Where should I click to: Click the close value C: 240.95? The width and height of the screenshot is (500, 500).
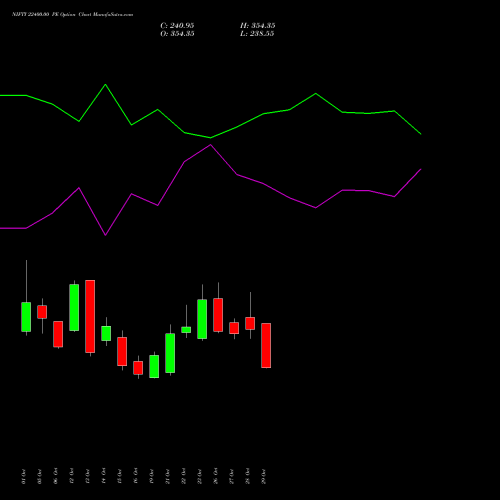tap(177, 26)
